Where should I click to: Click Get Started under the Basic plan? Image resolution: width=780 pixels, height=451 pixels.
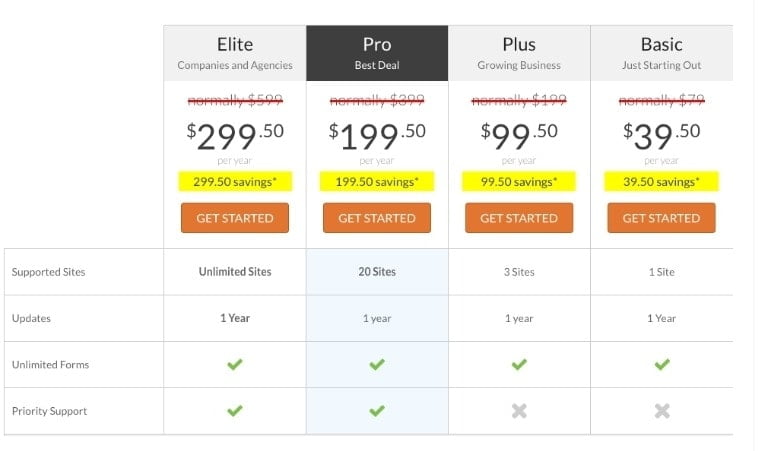(x=662, y=218)
